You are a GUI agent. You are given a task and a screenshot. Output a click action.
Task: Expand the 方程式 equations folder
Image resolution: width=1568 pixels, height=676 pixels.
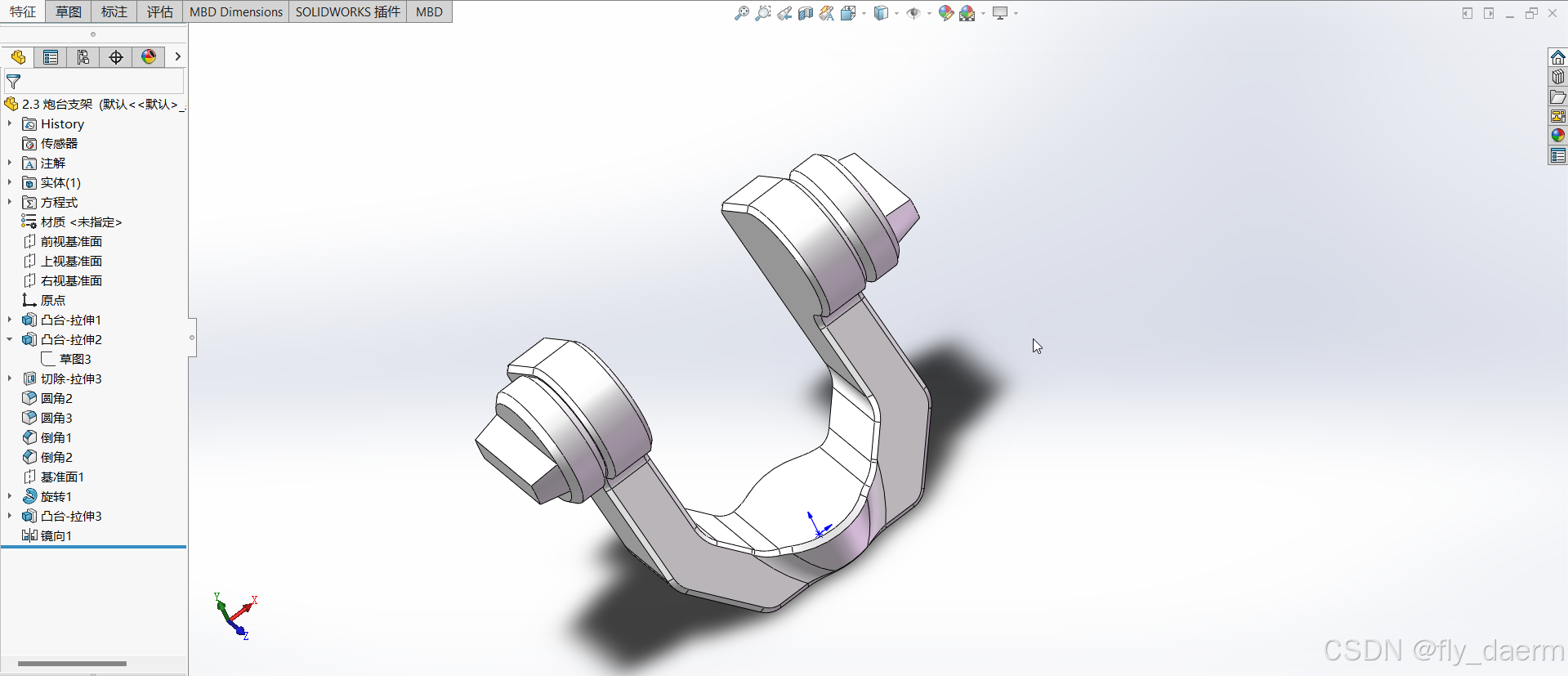pyautogui.click(x=10, y=202)
